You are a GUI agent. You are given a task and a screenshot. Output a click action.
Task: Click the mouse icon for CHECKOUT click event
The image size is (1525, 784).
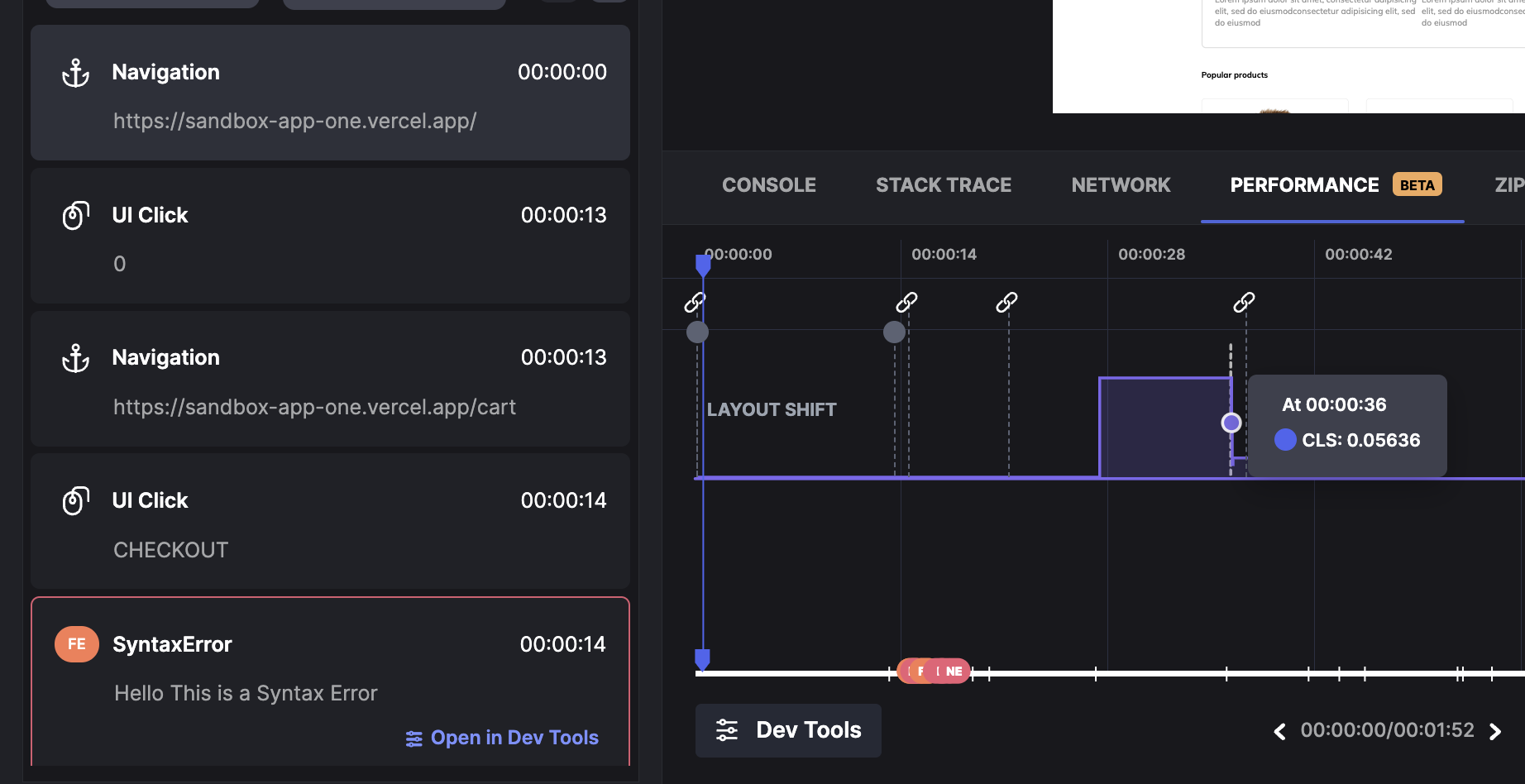pyautogui.click(x=76, y=501)
